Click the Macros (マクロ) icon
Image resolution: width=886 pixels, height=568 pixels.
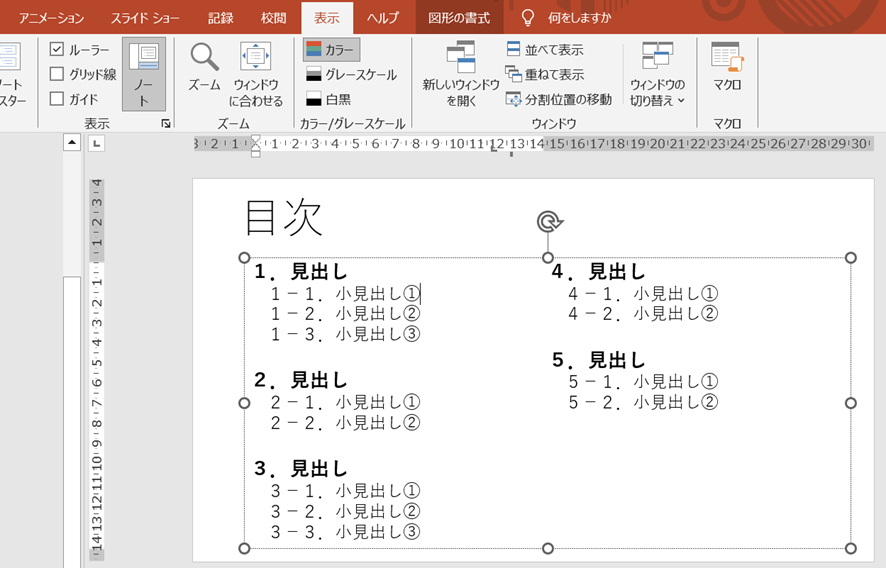click(x=727, y=60)
